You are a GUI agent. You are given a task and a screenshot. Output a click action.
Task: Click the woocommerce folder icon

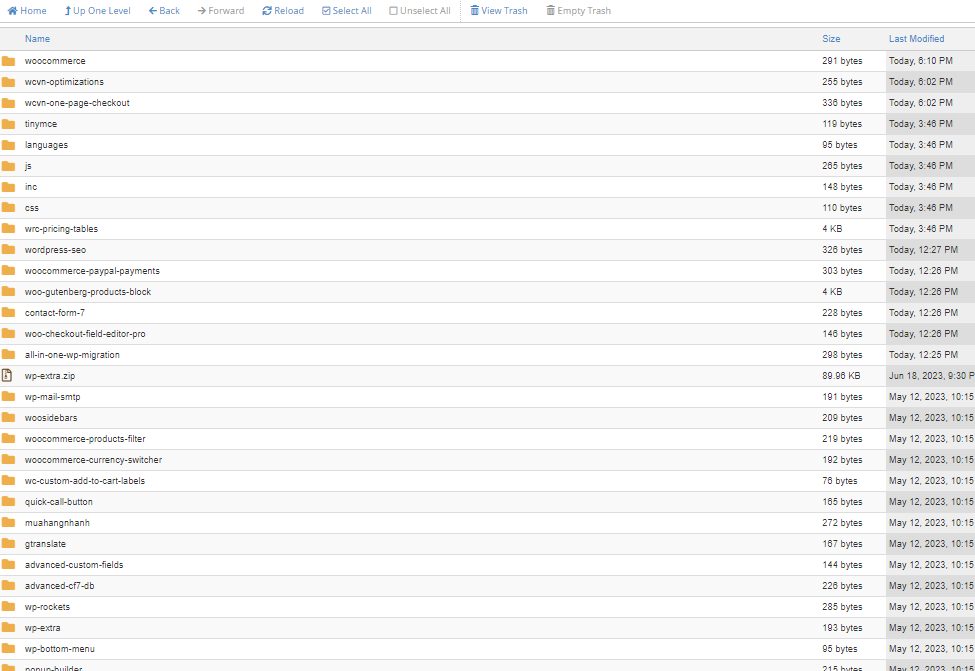(8, 61)
